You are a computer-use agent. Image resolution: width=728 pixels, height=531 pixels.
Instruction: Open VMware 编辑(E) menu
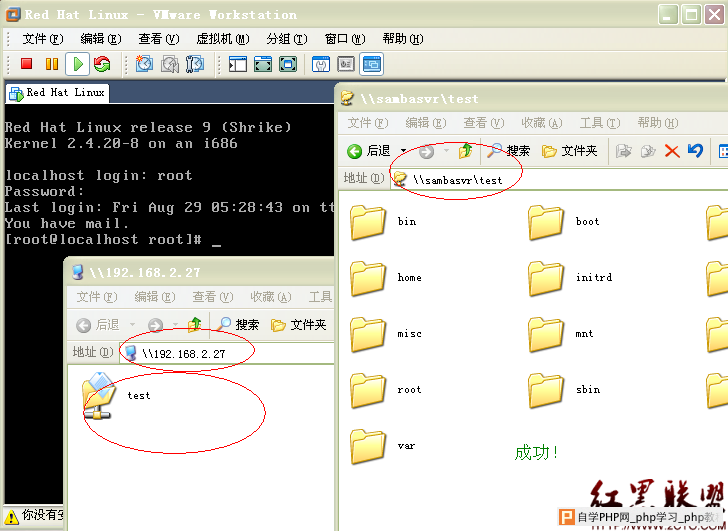[101, 39]
